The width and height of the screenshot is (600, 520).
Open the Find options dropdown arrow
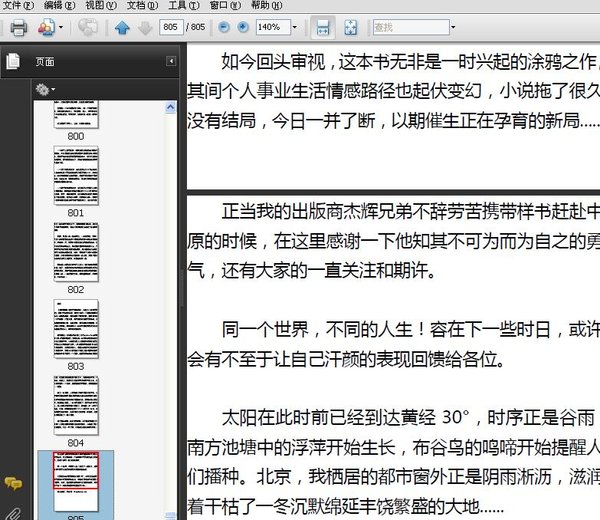coord(453,27)
